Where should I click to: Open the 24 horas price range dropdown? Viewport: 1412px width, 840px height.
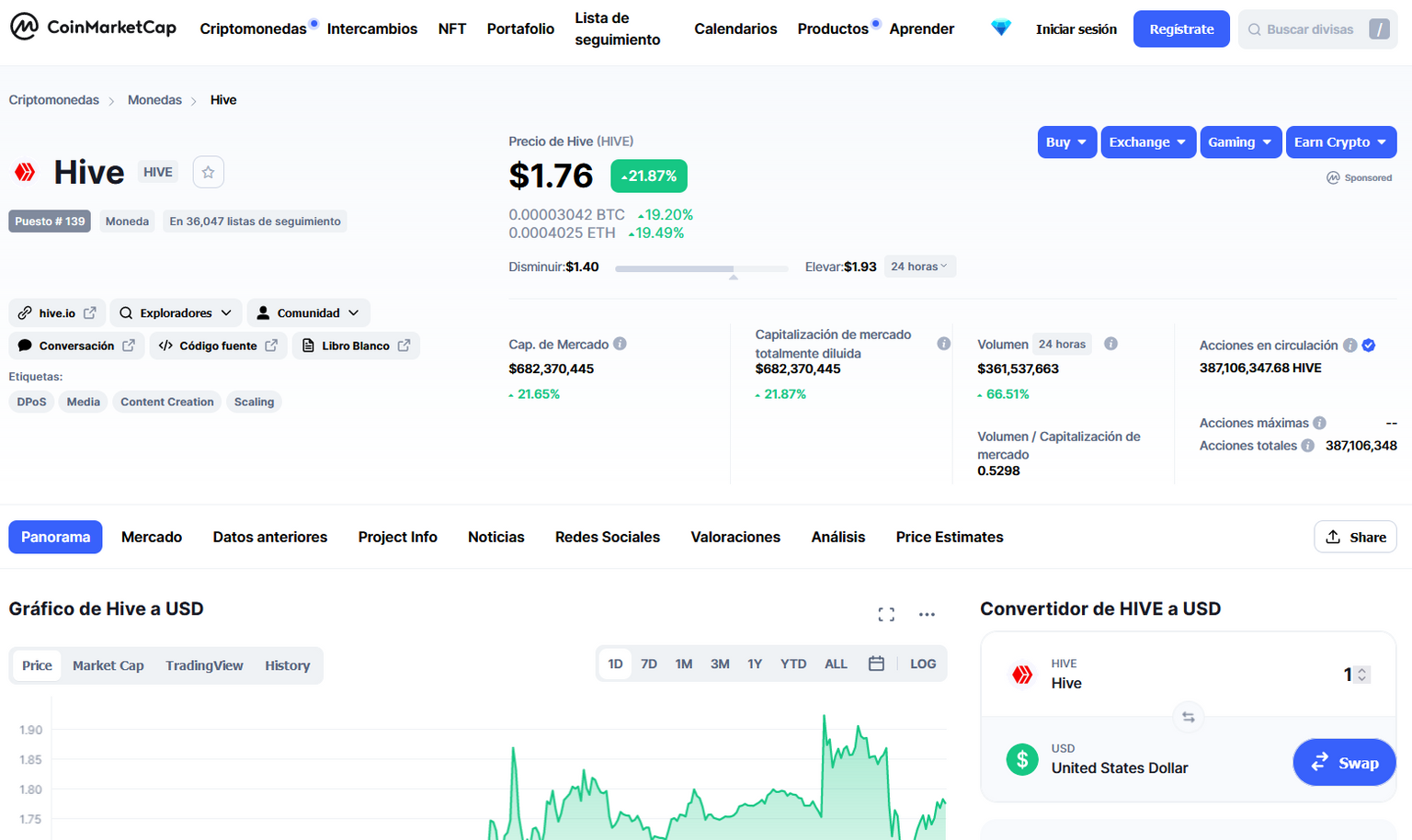pyautogui.click(x=919, y=267)
